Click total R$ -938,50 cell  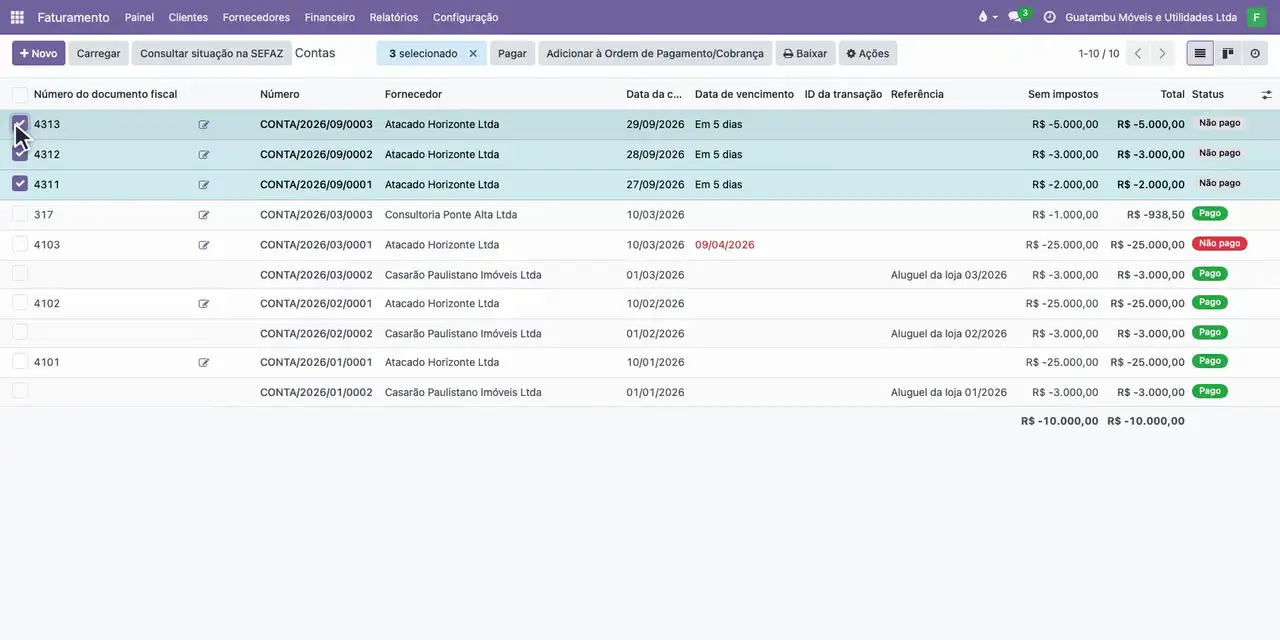pyautogui.click(x=1156, y=214)
